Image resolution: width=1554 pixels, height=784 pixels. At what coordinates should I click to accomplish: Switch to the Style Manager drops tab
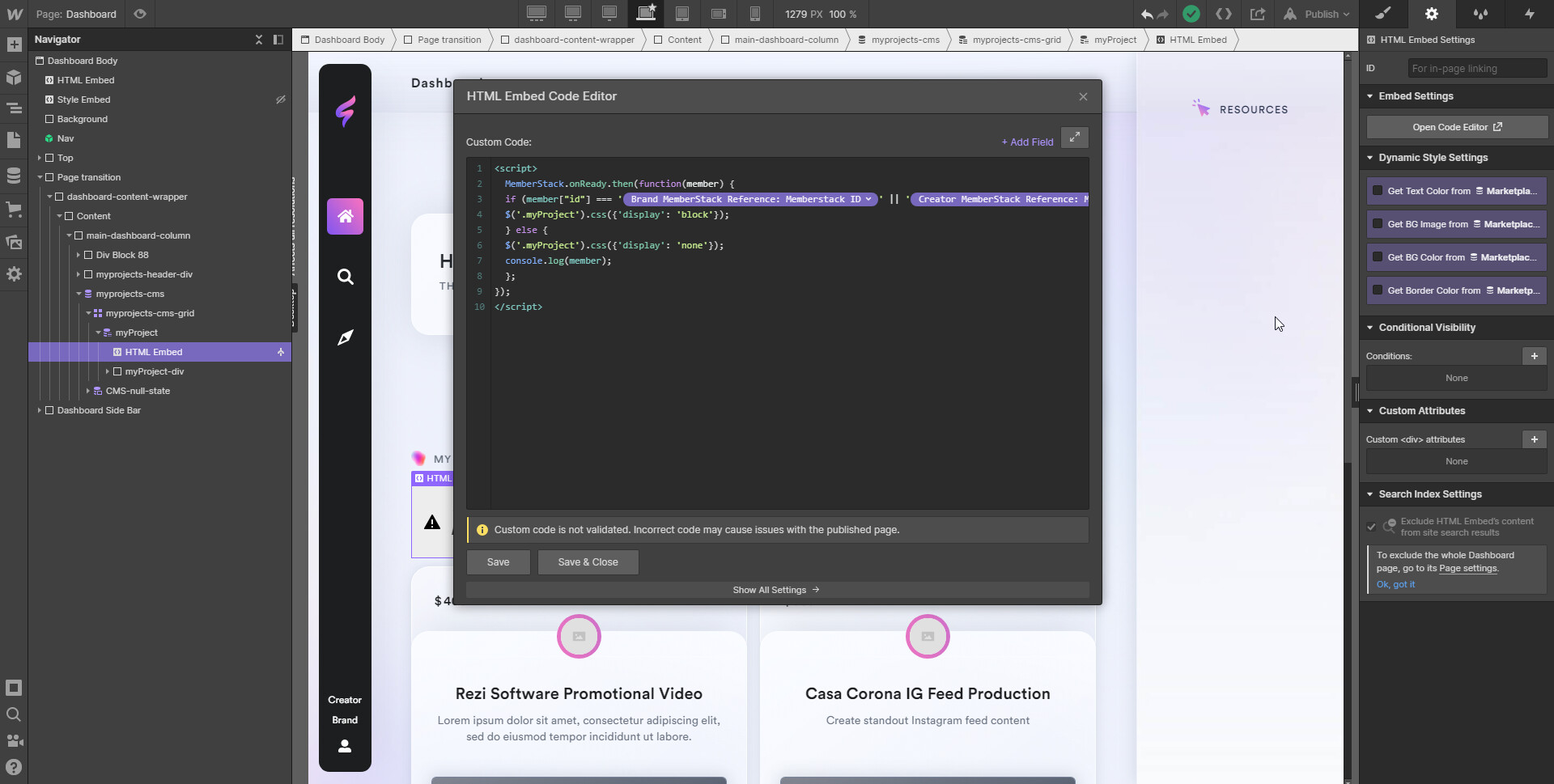[x=1480, y=14]
